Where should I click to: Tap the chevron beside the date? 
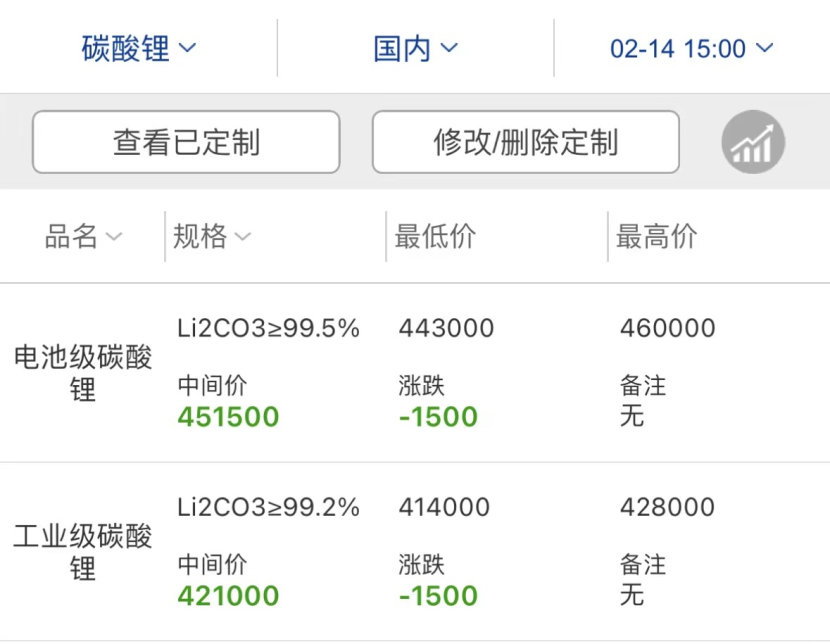tap(764, 48)
